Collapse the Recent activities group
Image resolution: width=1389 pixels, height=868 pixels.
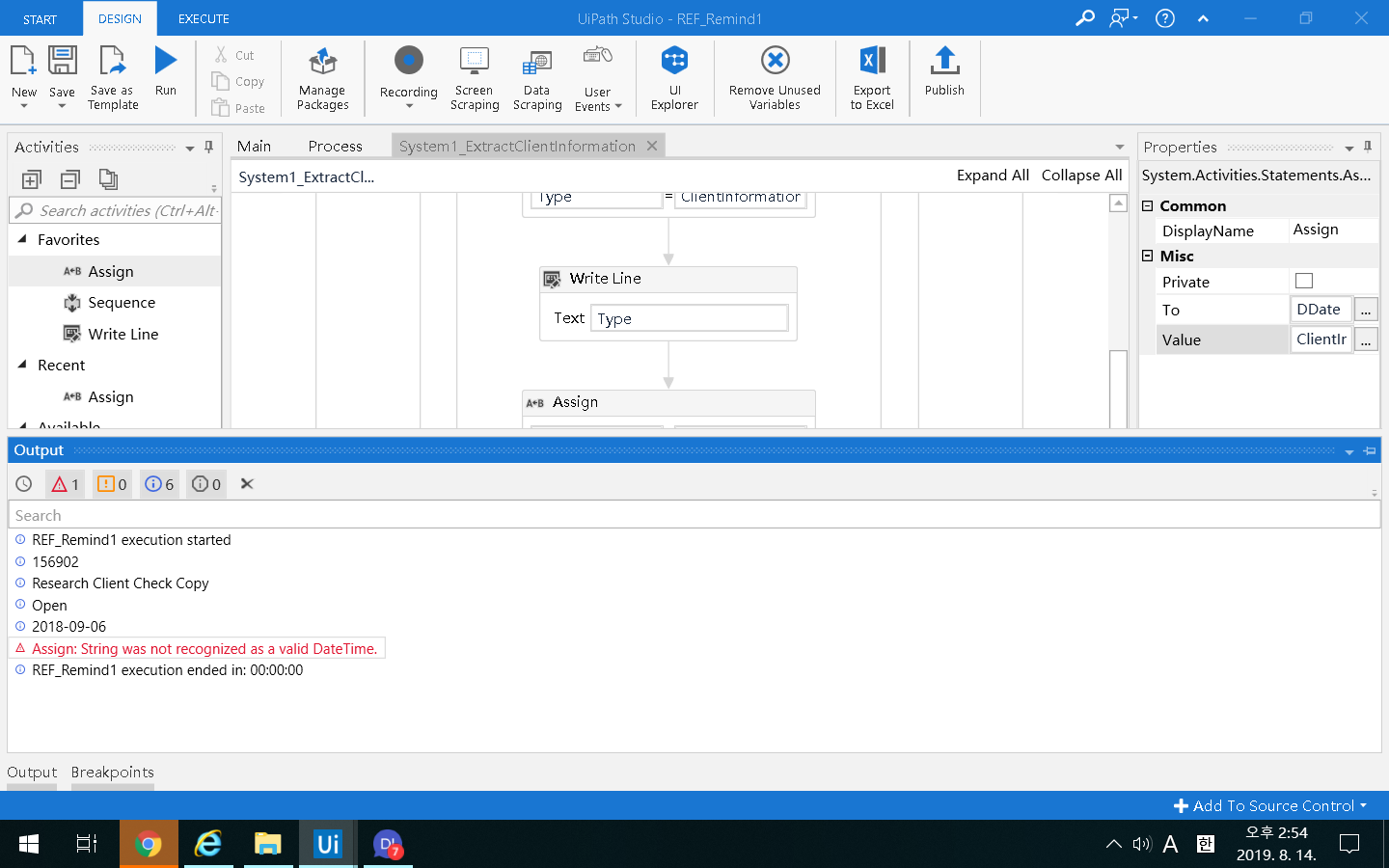22,365
